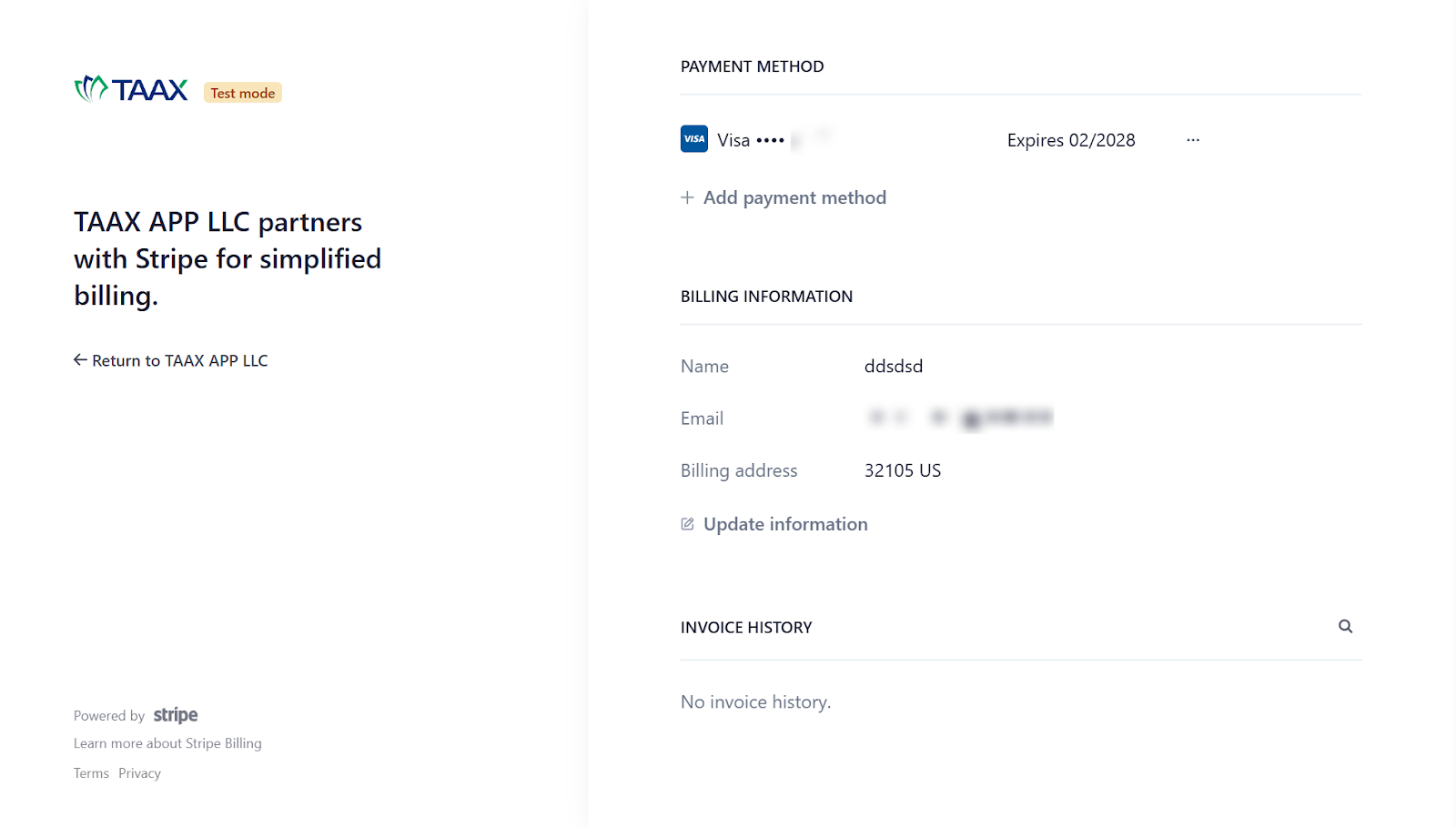
Task: Click the TAAX APP LLC partners headline
Action: pyautogui.click(x=227, y=258)
